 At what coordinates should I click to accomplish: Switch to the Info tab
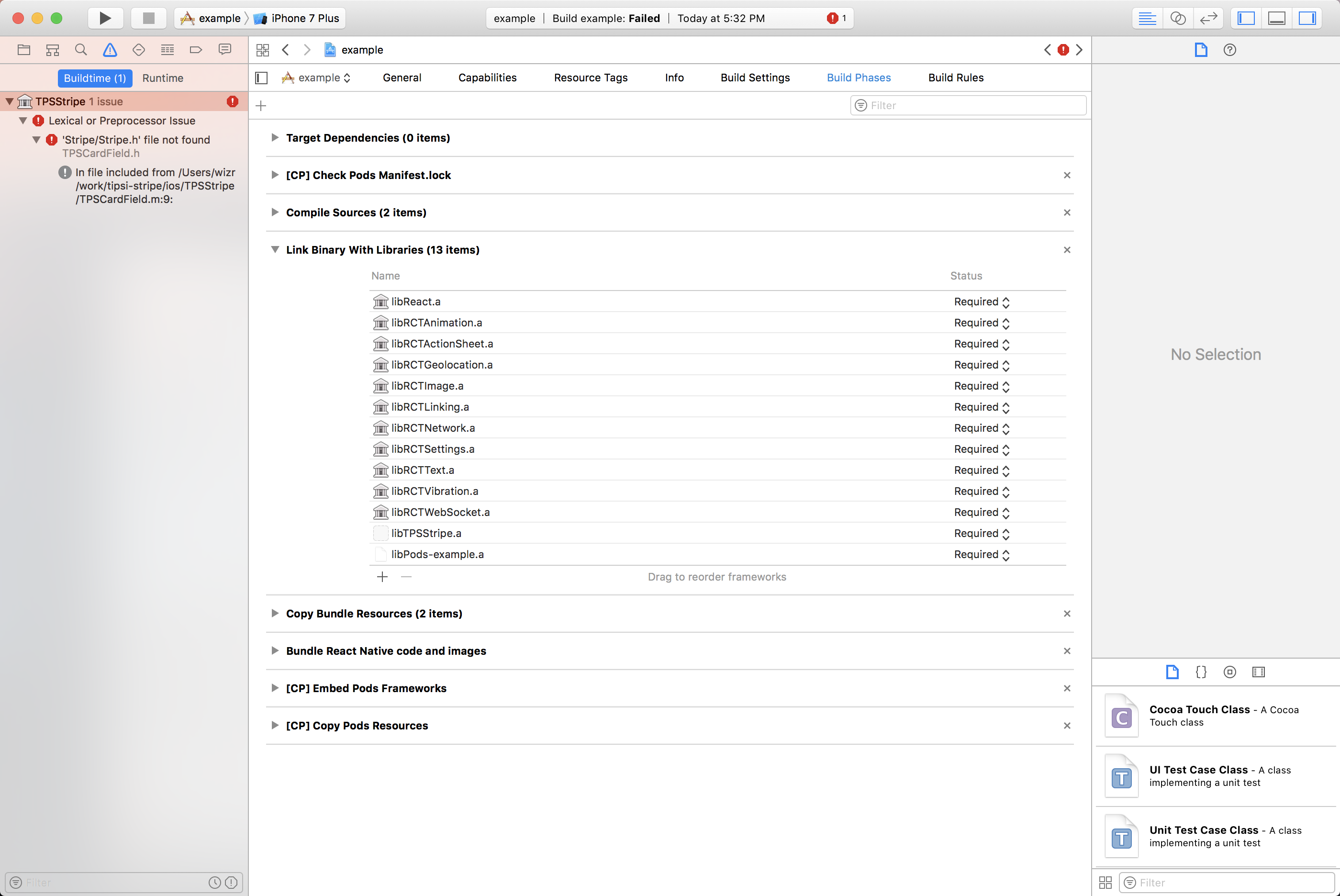(x=674, y=78)
